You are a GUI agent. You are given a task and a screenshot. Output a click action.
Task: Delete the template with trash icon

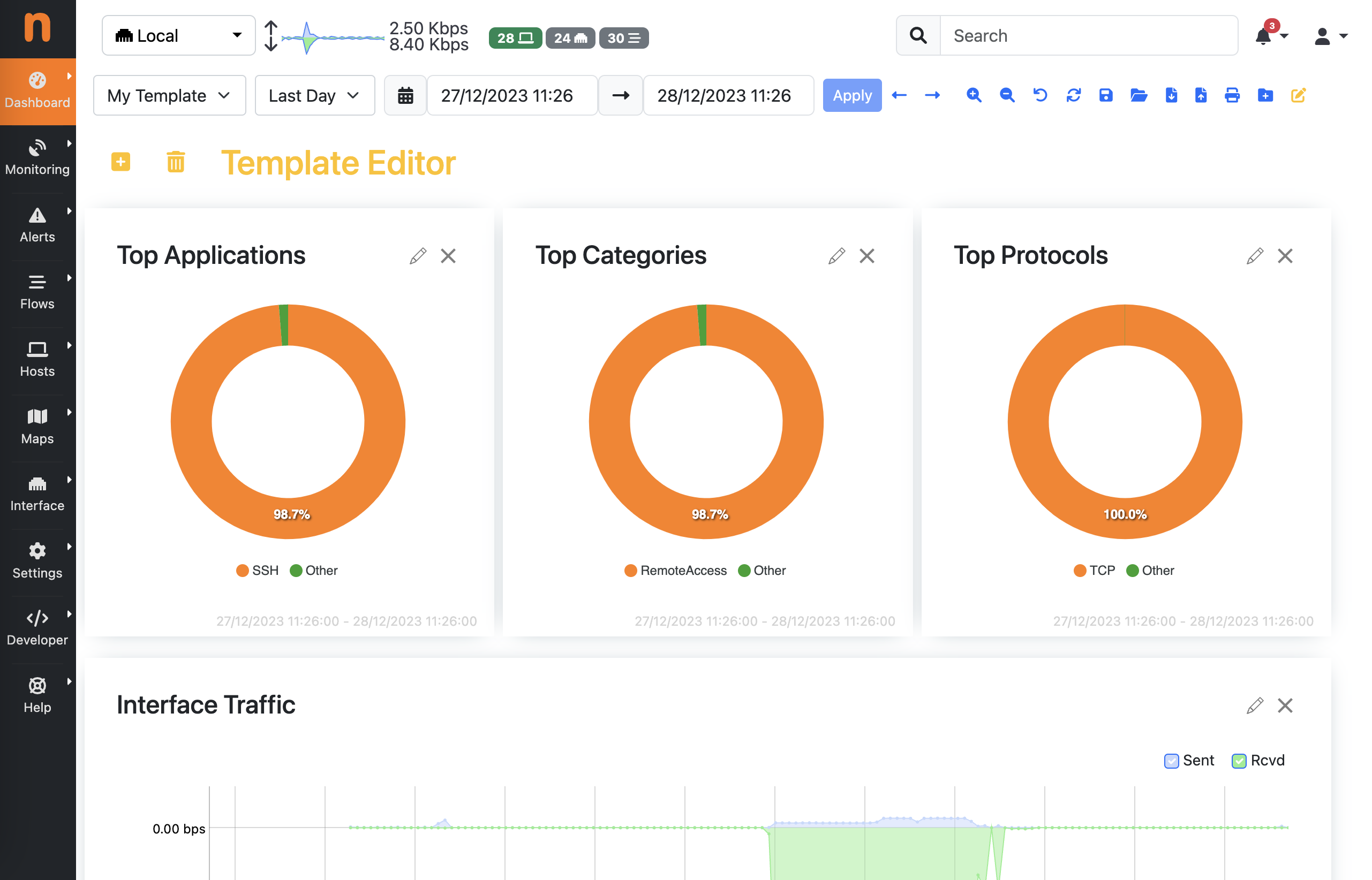[x=176, y=162]
